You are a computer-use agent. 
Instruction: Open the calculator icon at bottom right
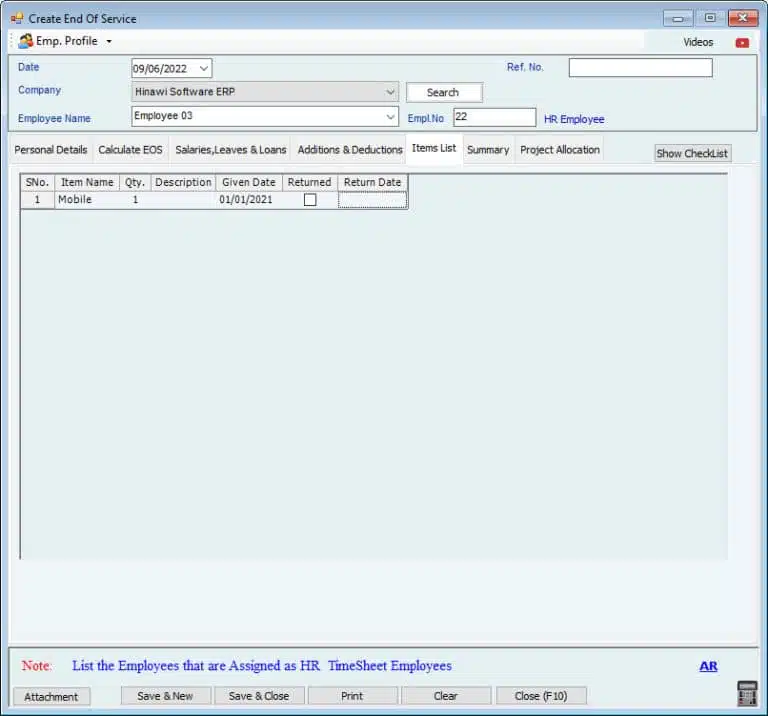pyautogui.click(x=746, y=692)
